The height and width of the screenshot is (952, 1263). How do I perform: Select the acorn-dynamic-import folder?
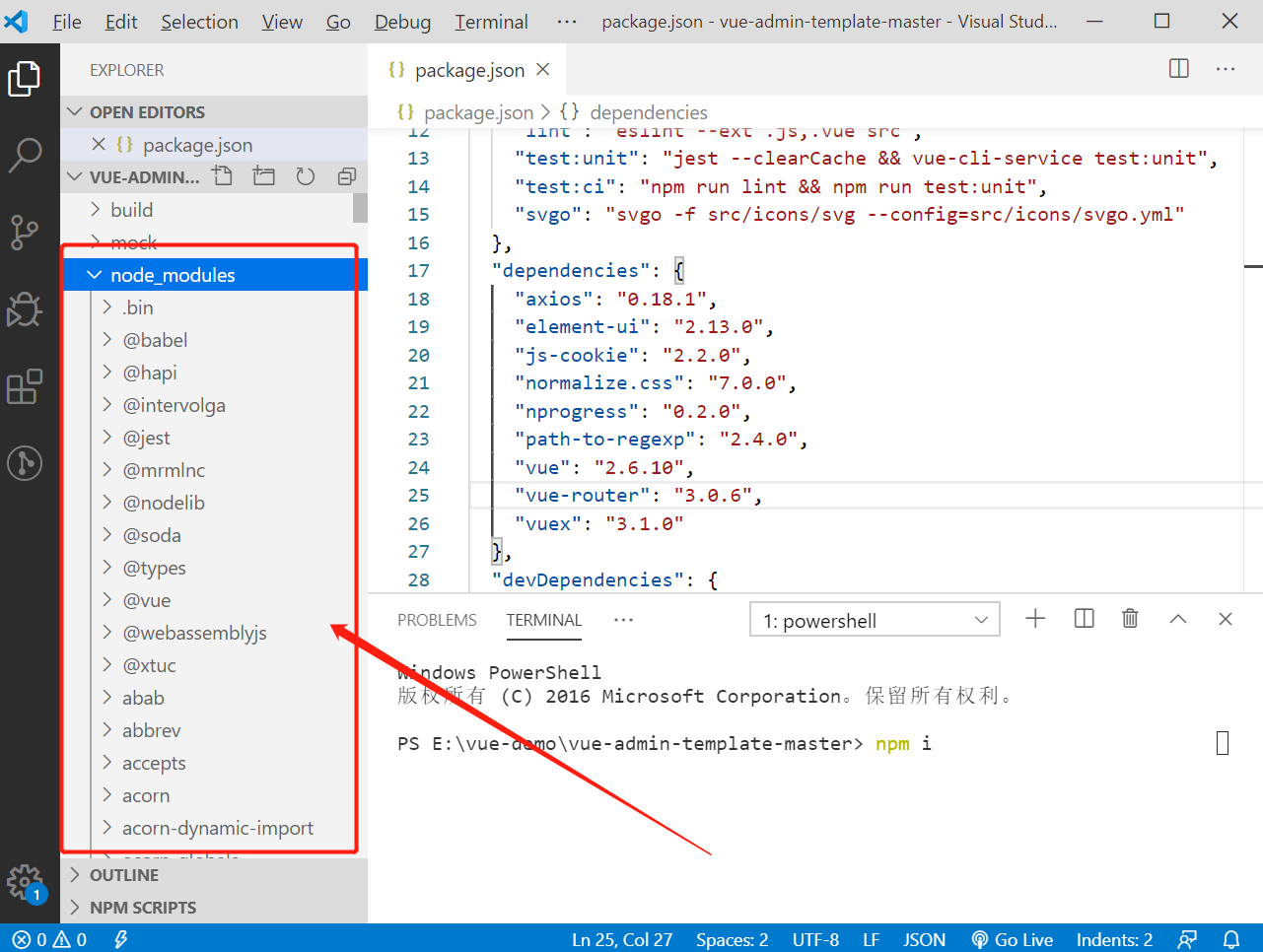click(x=218, y=827)
